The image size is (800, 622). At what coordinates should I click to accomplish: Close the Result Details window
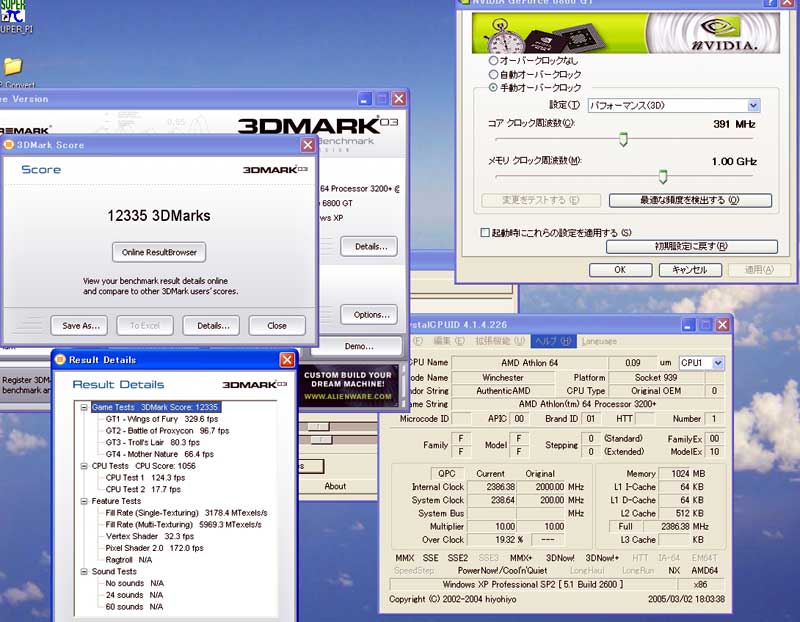pos(287,360)
